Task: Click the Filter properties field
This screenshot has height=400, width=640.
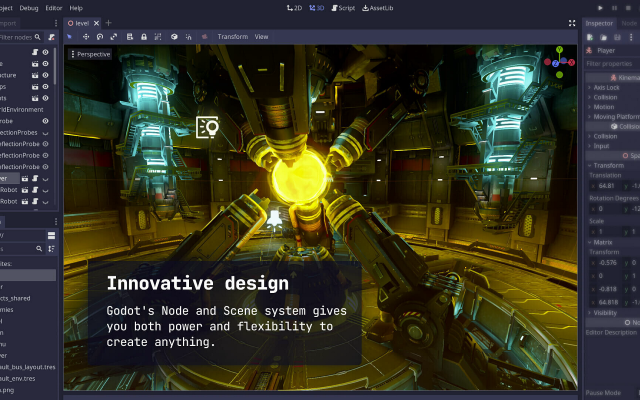Action: tap(612, 64)
